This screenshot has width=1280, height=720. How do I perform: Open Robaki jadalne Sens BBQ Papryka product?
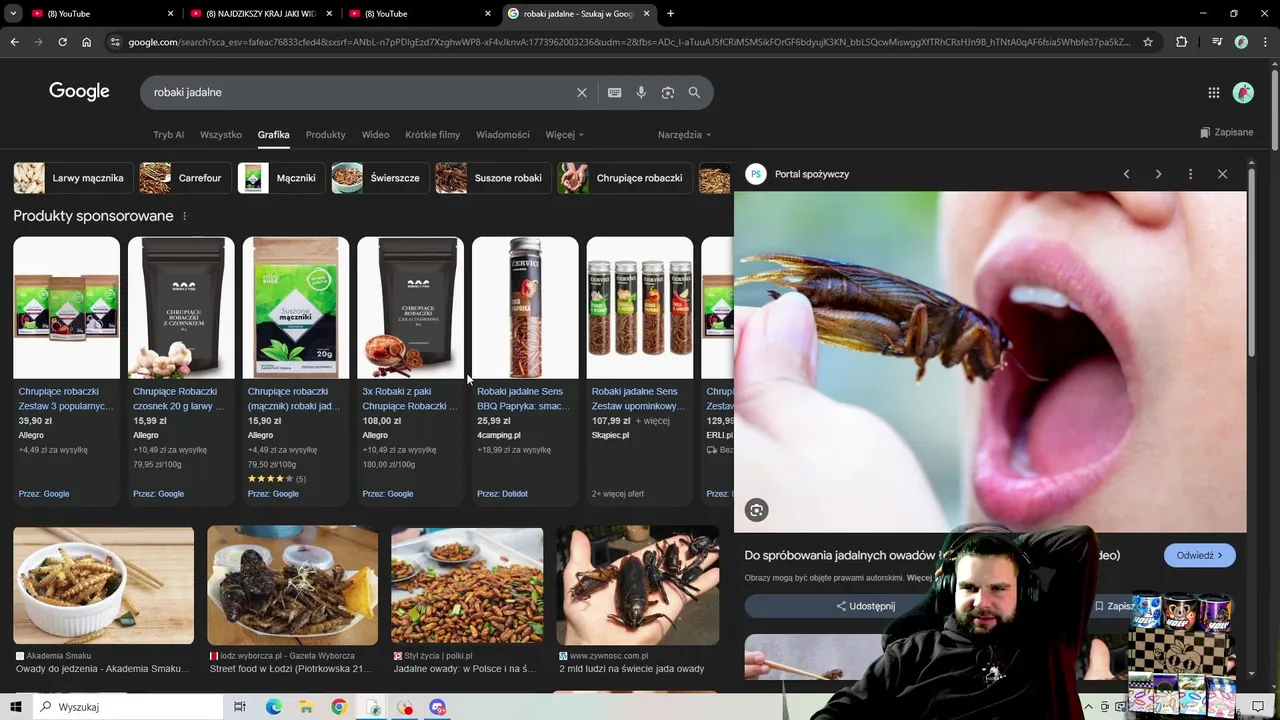[525, 370]
